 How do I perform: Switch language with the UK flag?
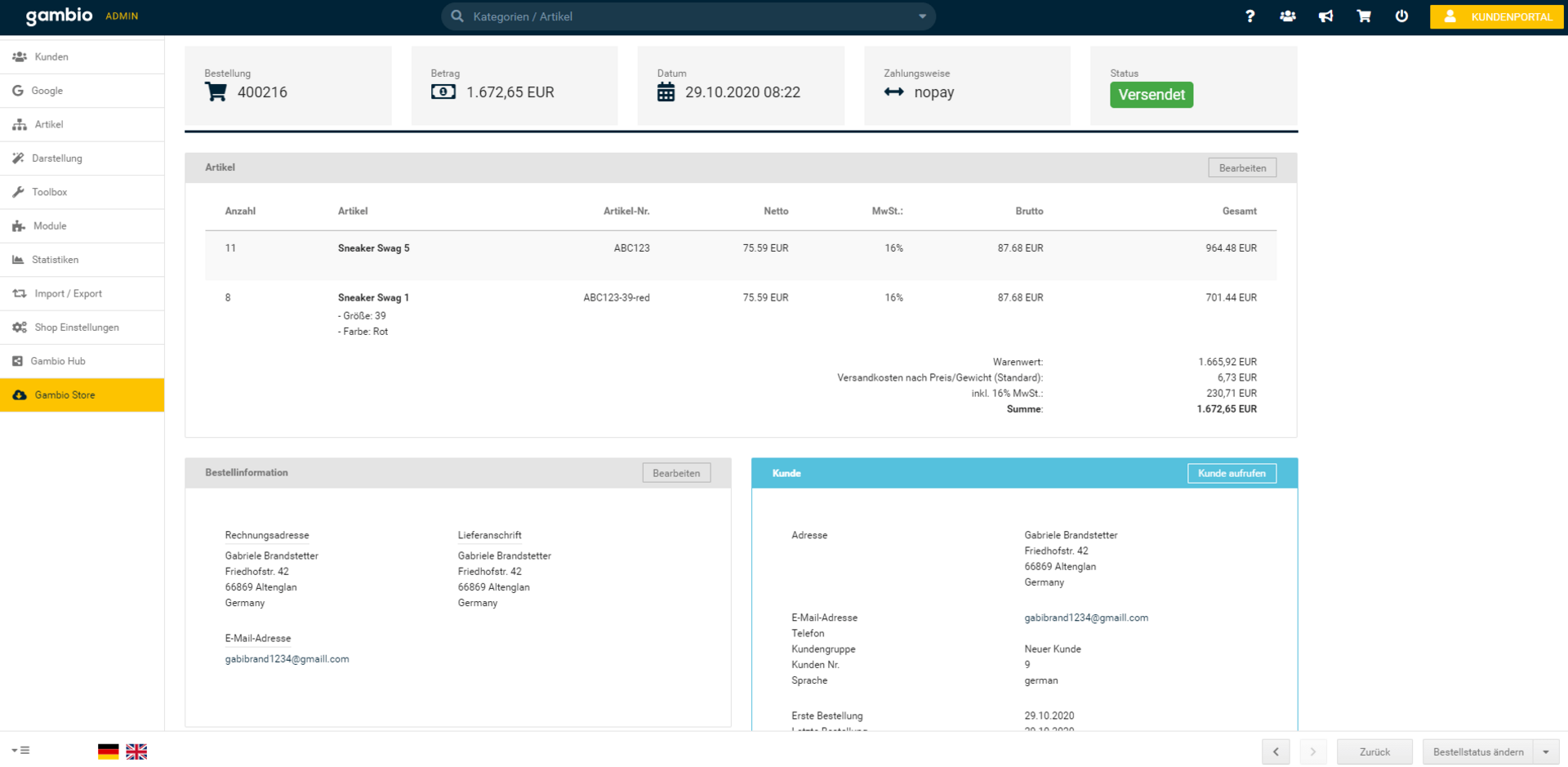[x=136, y=751]
